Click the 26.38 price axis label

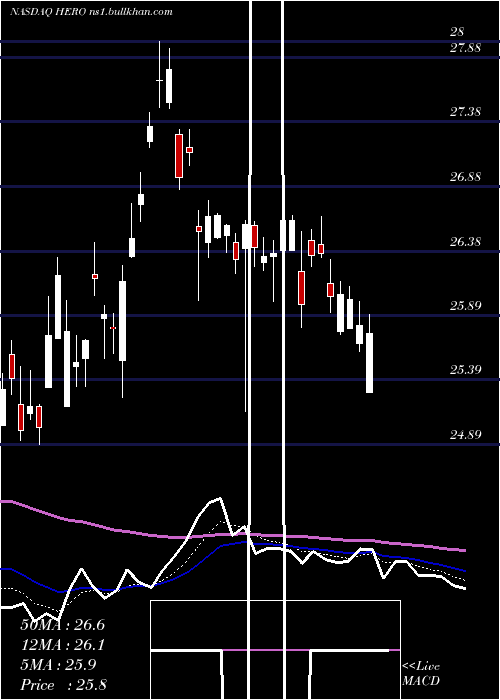tap(465, 242)
